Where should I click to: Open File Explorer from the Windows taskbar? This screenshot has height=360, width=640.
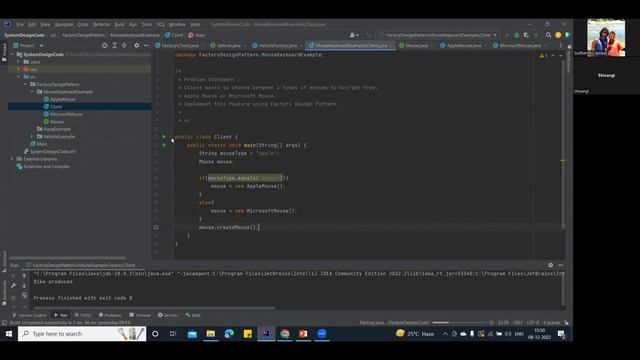(211, 333)
